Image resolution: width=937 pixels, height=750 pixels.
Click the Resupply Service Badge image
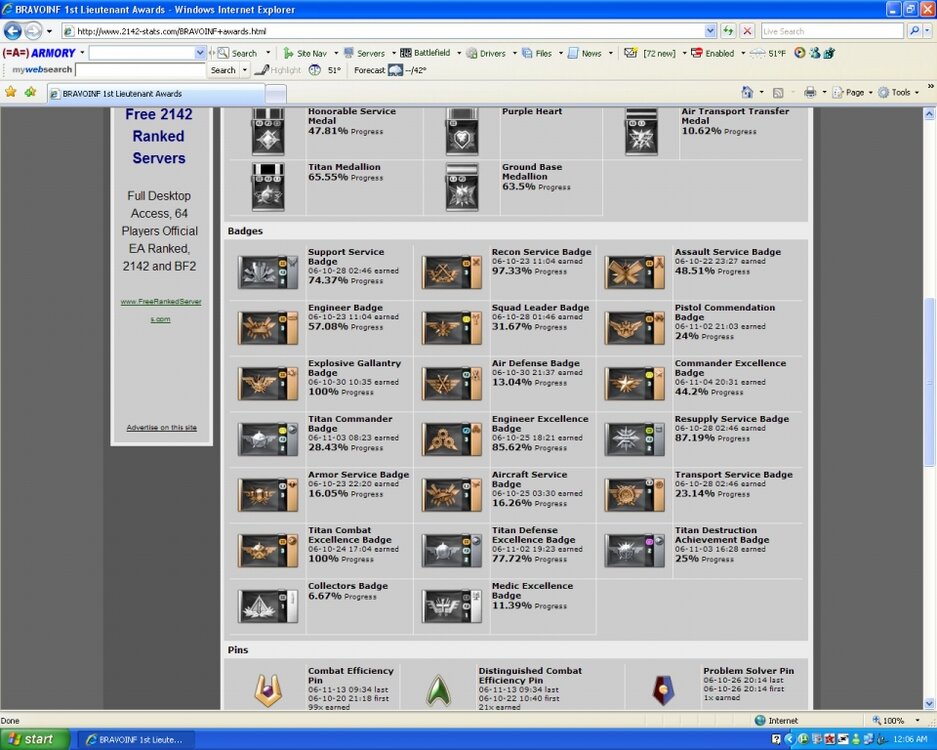coord(635,439)
